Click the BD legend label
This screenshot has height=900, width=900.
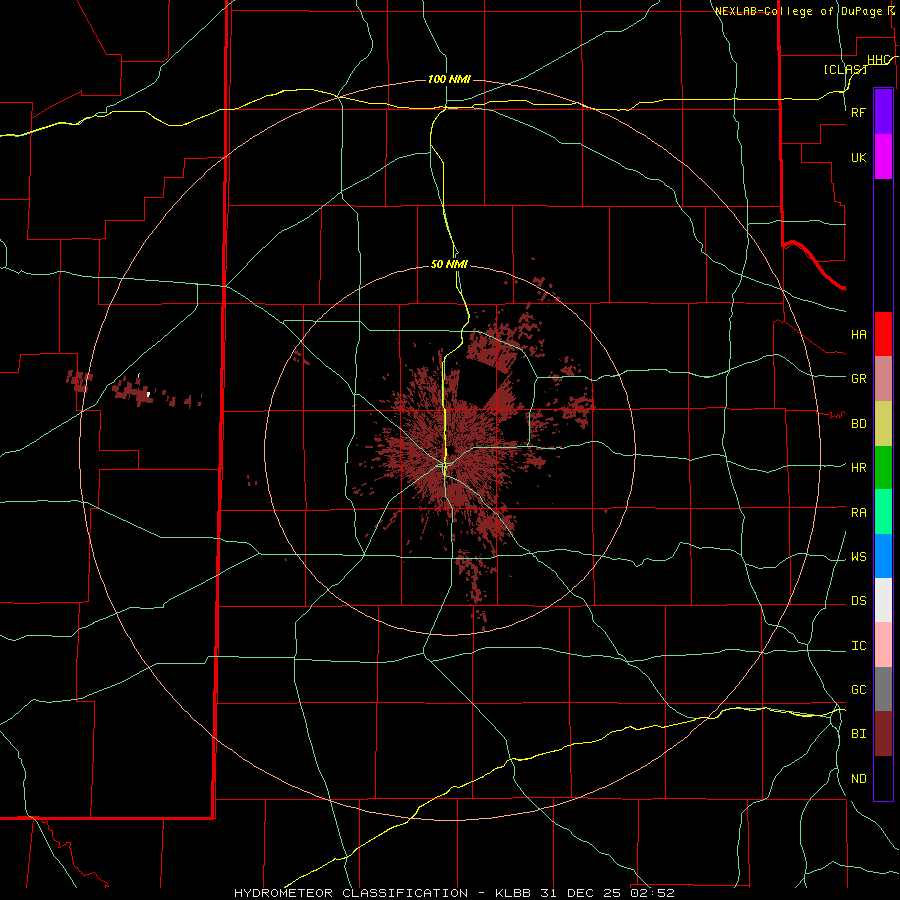(x=858, y=424)
